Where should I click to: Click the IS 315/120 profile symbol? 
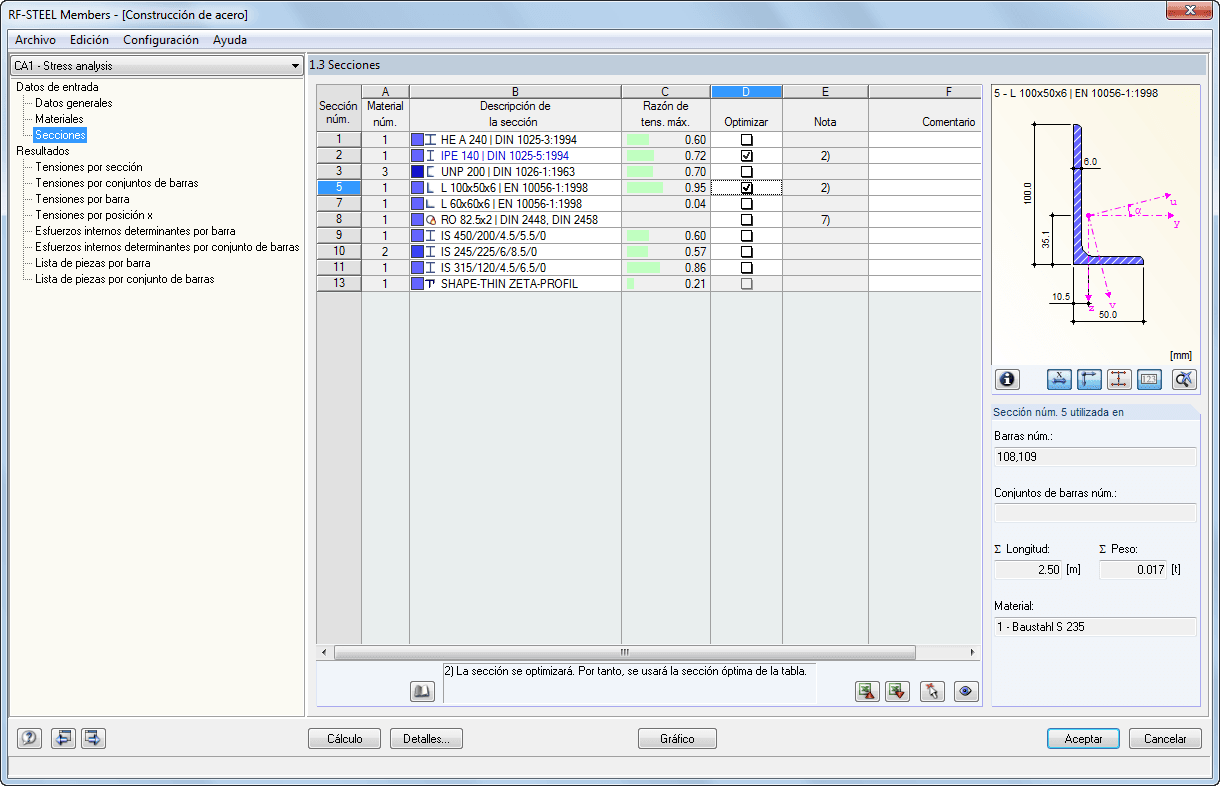tap(432, 268)
